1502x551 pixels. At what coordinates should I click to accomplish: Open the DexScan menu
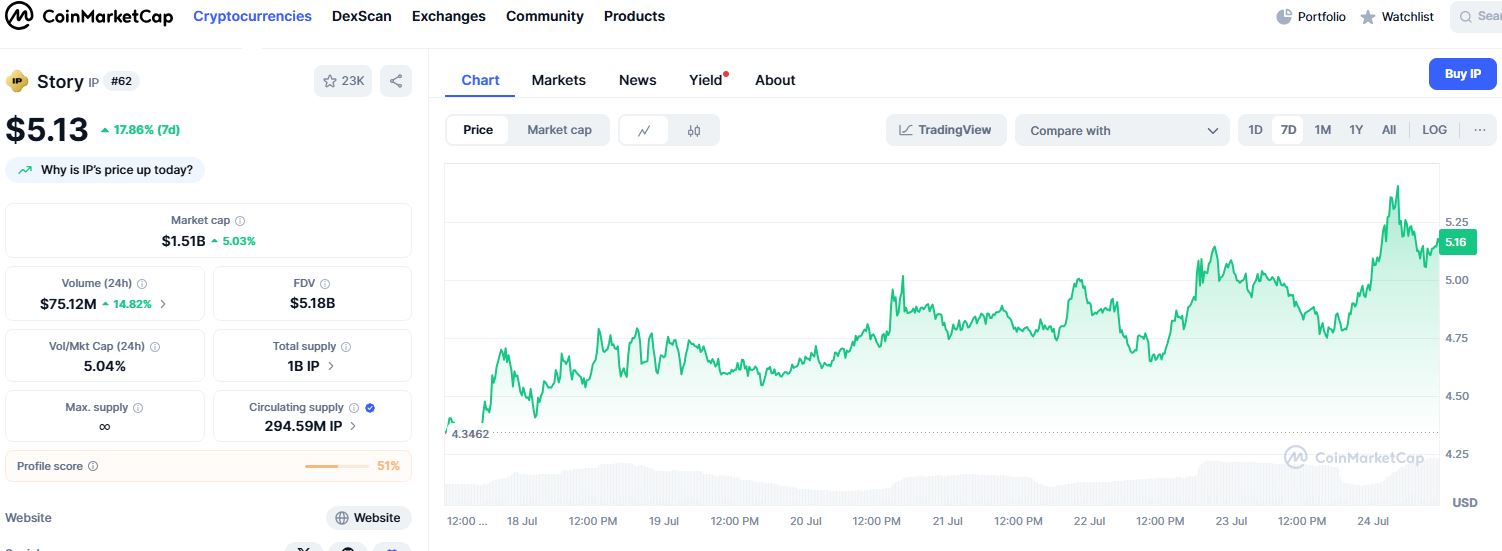click(x=362, y=16)
